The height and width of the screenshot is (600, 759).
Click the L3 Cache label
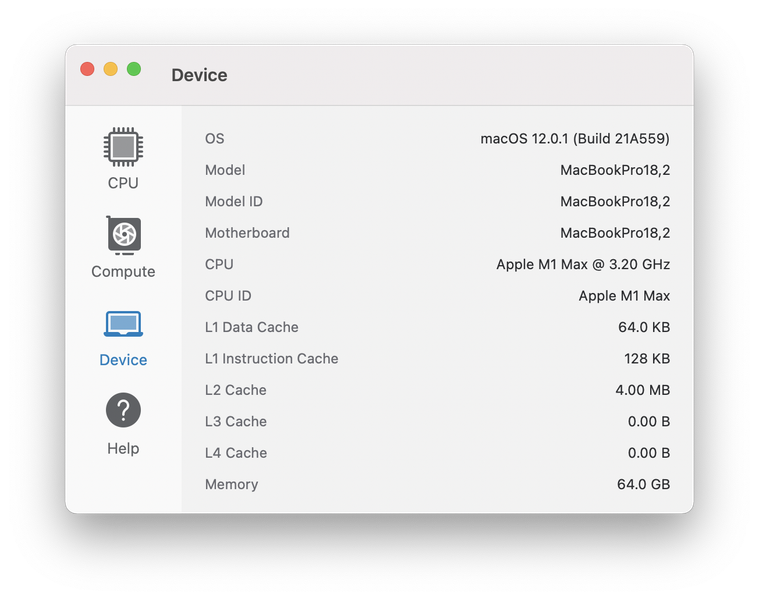236,422
